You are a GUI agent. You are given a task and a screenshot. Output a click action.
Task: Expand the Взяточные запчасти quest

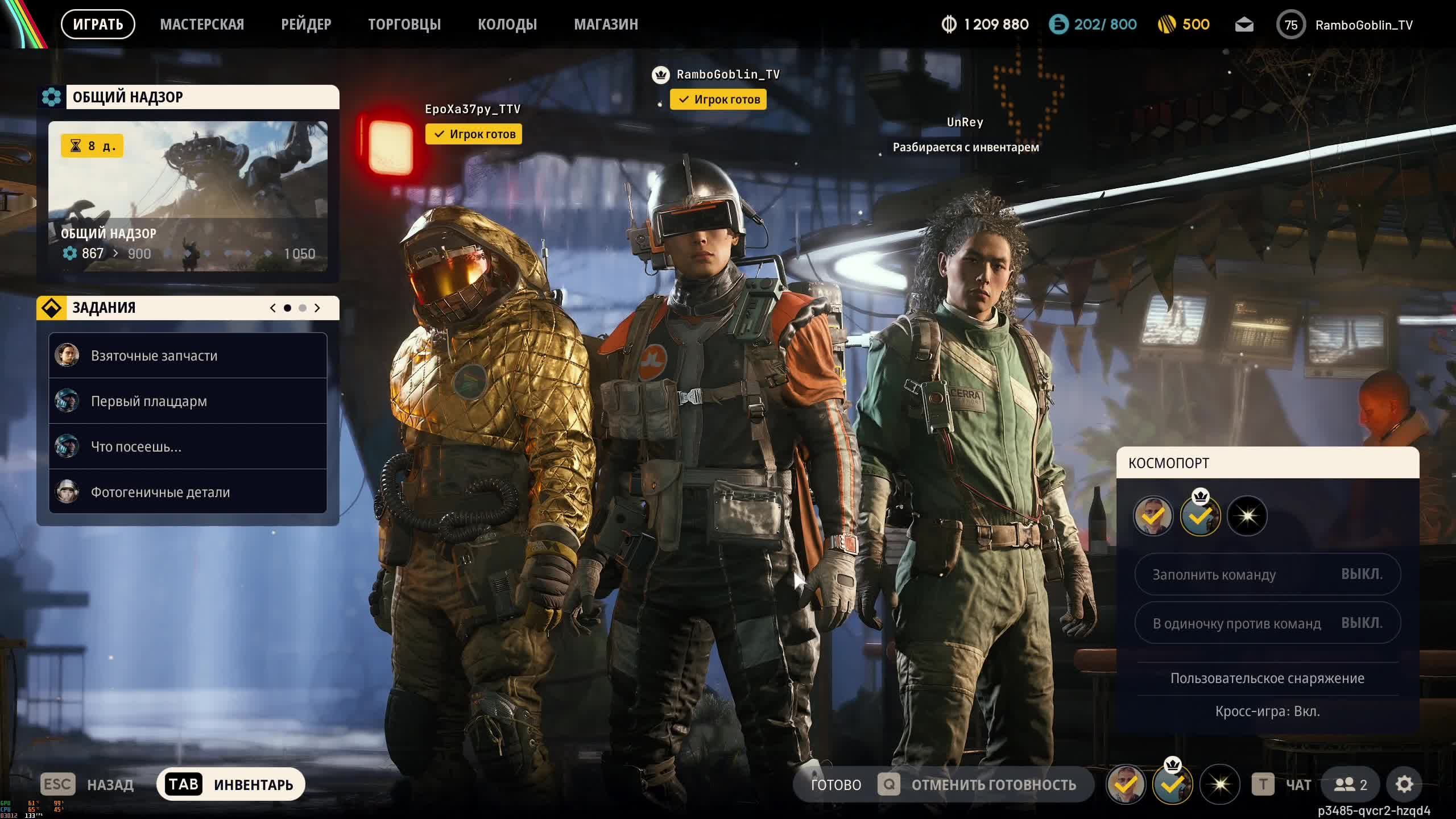pos(188,355)
